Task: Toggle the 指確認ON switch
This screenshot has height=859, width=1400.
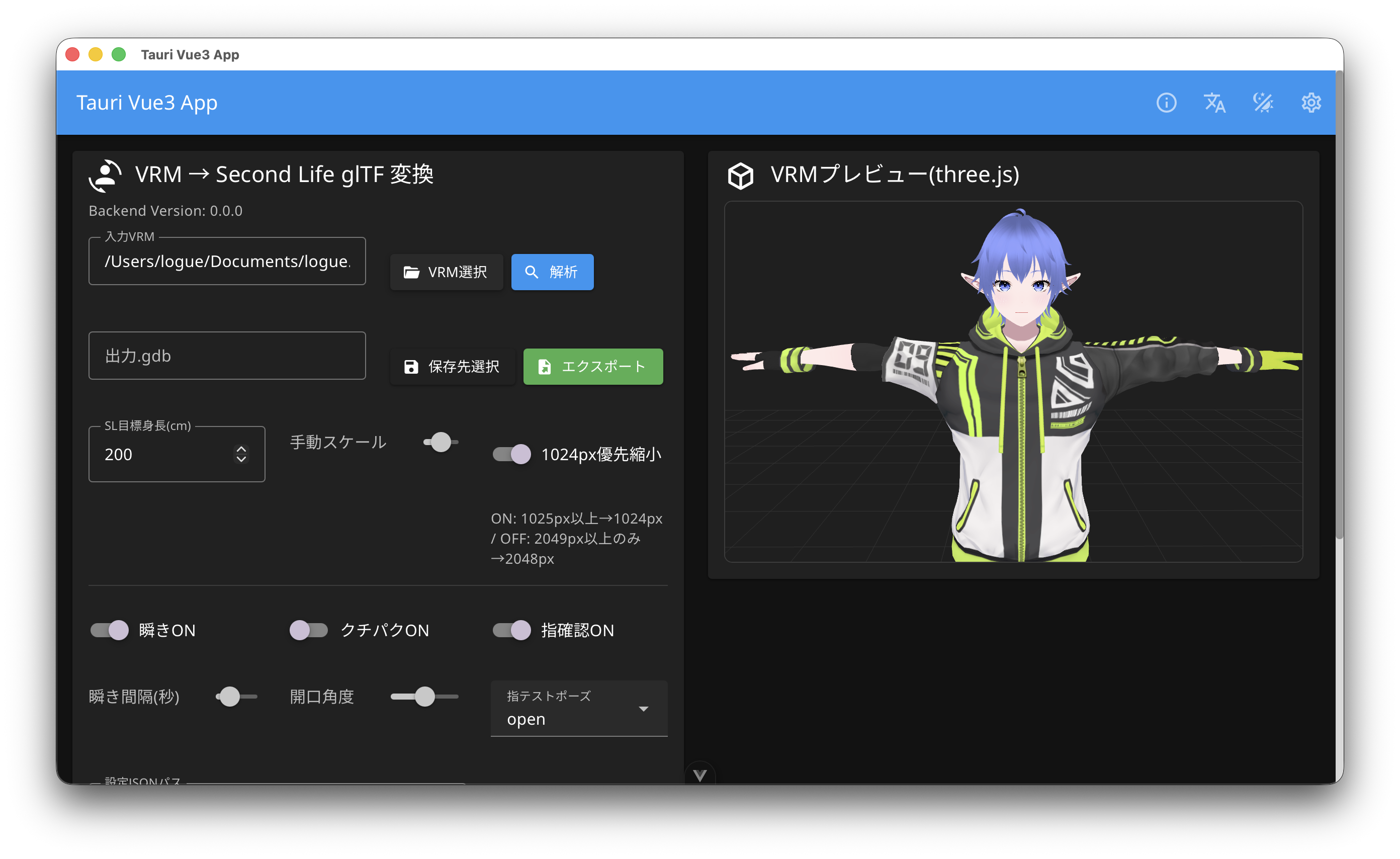Action: pyautogui.click(x=511, y=630)
